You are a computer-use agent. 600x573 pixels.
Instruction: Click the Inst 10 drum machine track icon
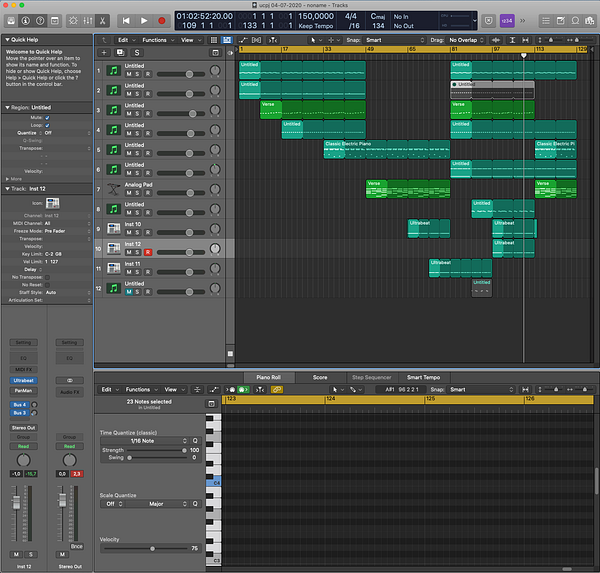(x=113, y=230)
